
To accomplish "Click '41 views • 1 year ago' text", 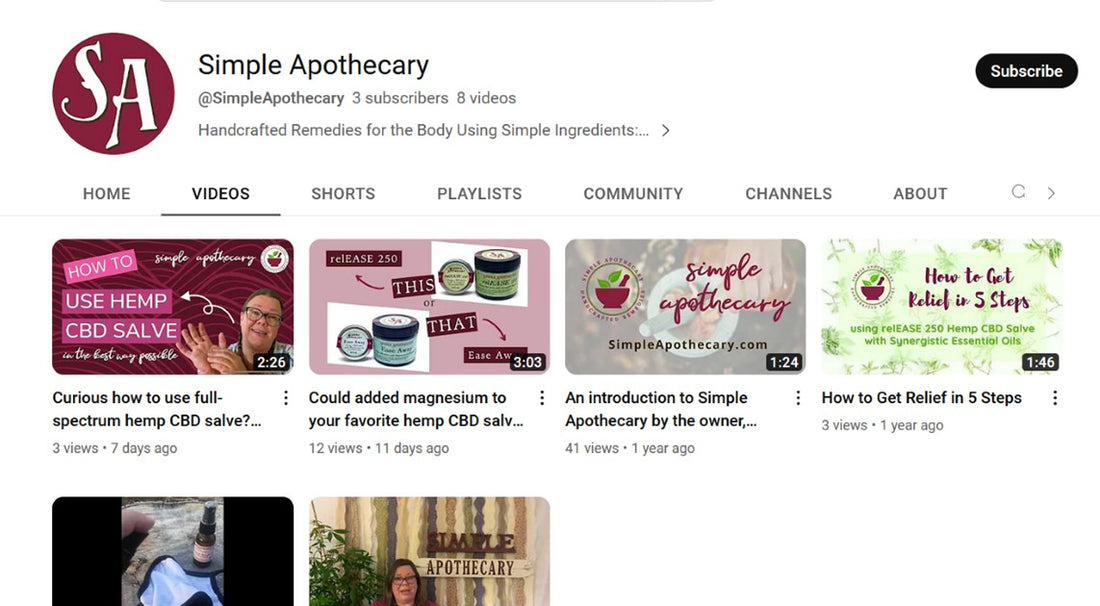I will pyautogui.click(x=630, y=448).
